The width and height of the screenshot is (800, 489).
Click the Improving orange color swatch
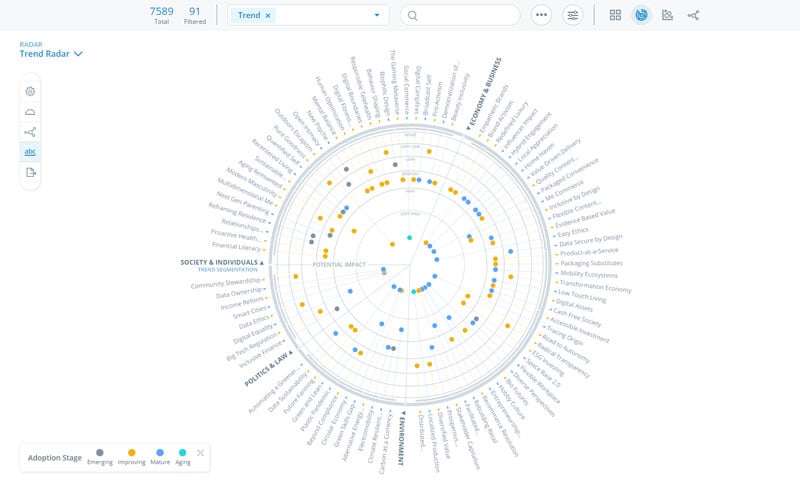tap(133, 453)
